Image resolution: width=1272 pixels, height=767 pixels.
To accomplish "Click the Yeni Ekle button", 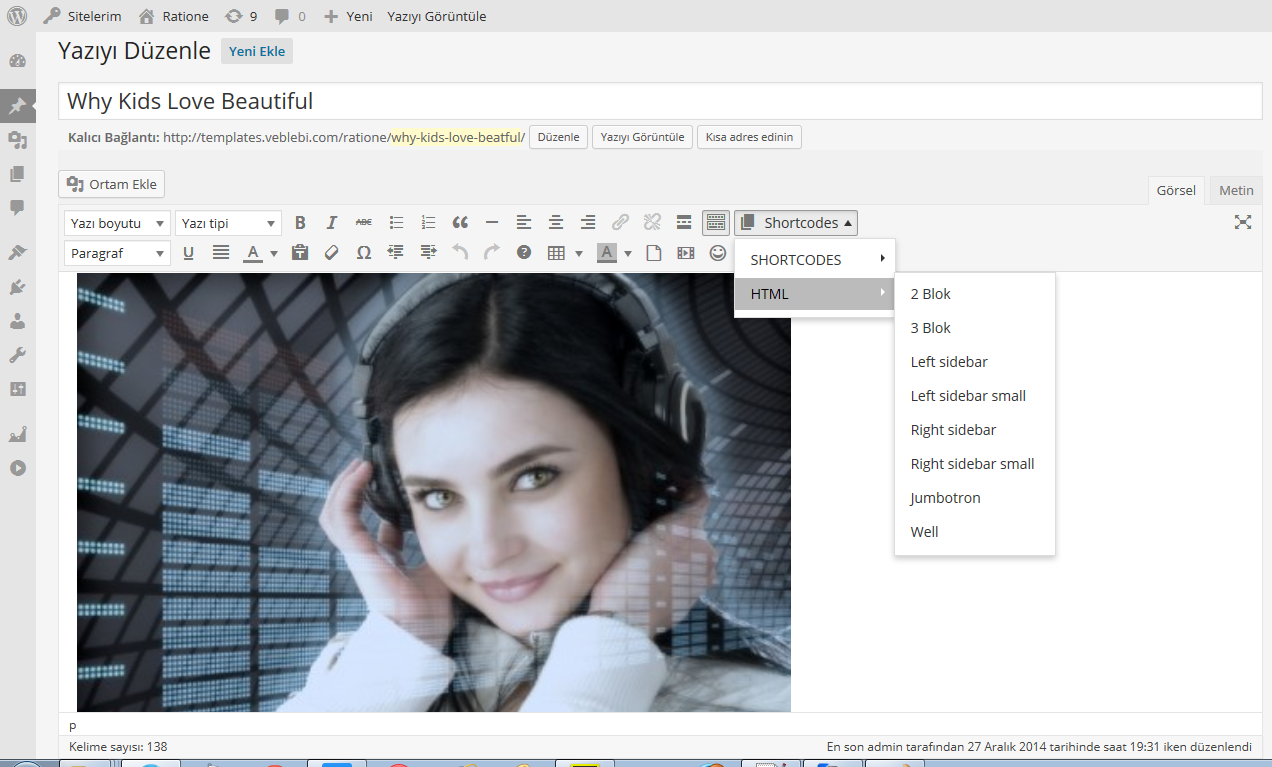I will coord(257,51).
